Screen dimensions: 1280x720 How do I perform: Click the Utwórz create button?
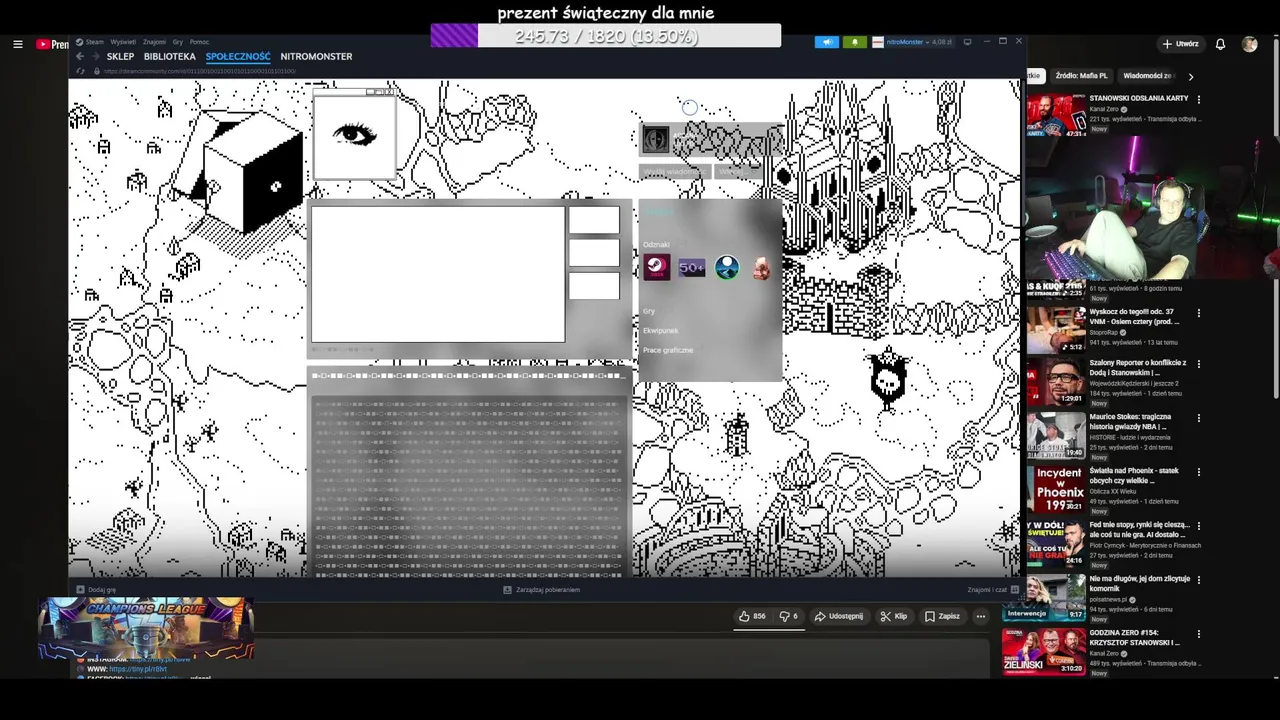click(1180, 44)
